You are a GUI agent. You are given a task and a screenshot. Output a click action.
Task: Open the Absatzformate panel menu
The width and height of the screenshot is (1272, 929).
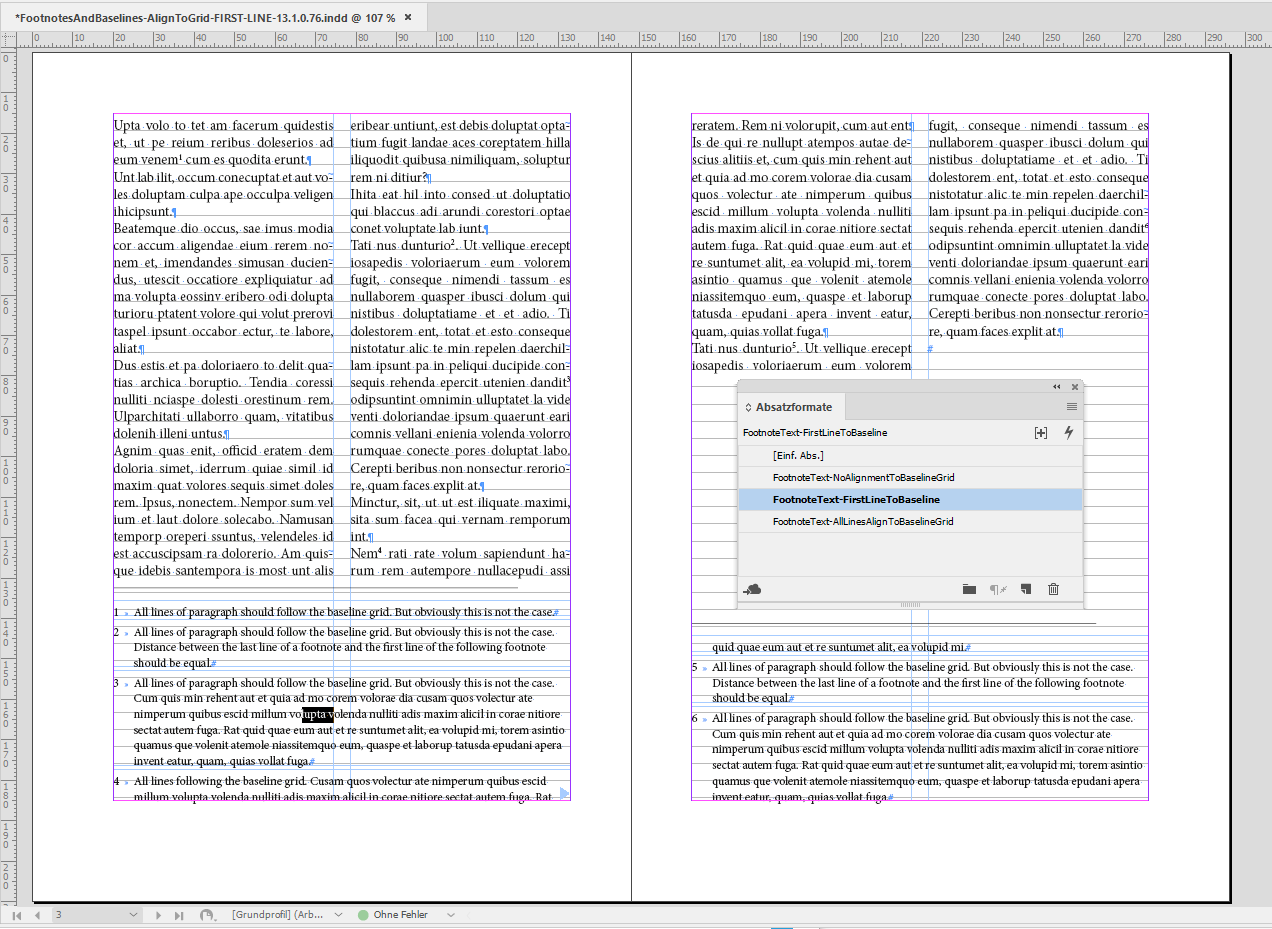pos(1071,407)
